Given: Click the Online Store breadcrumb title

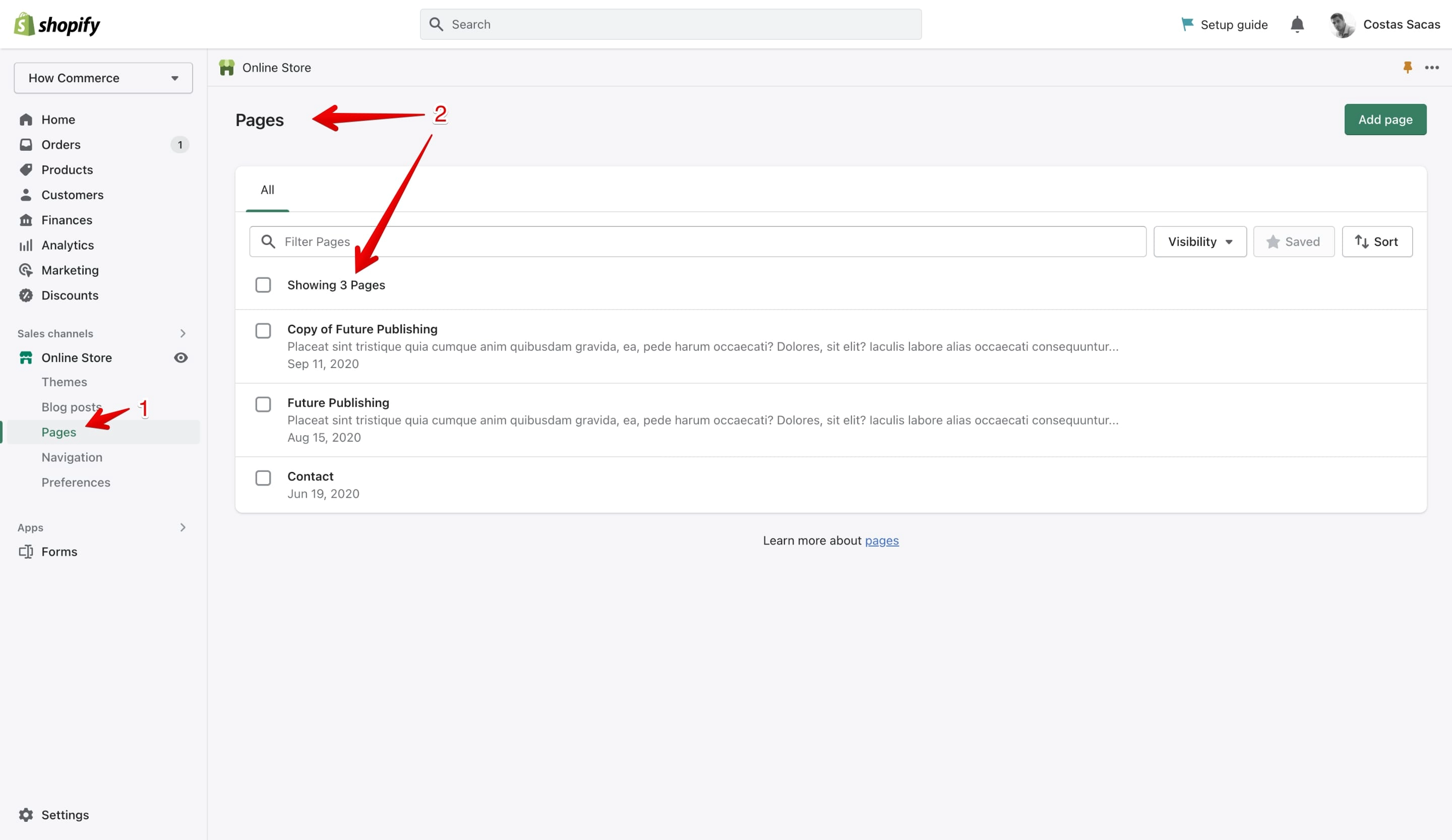Looking at the screenshot, I should tap(277, 68).
